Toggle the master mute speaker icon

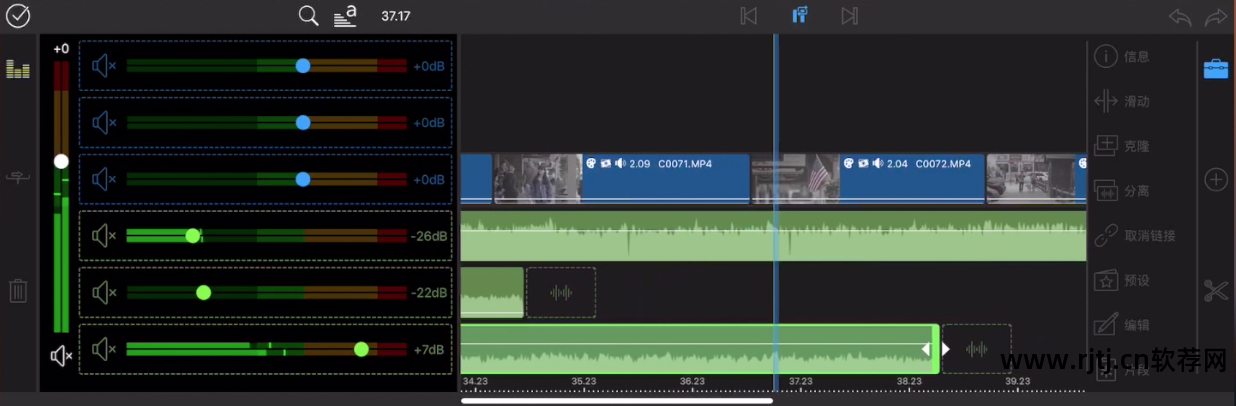pos(61,356)
